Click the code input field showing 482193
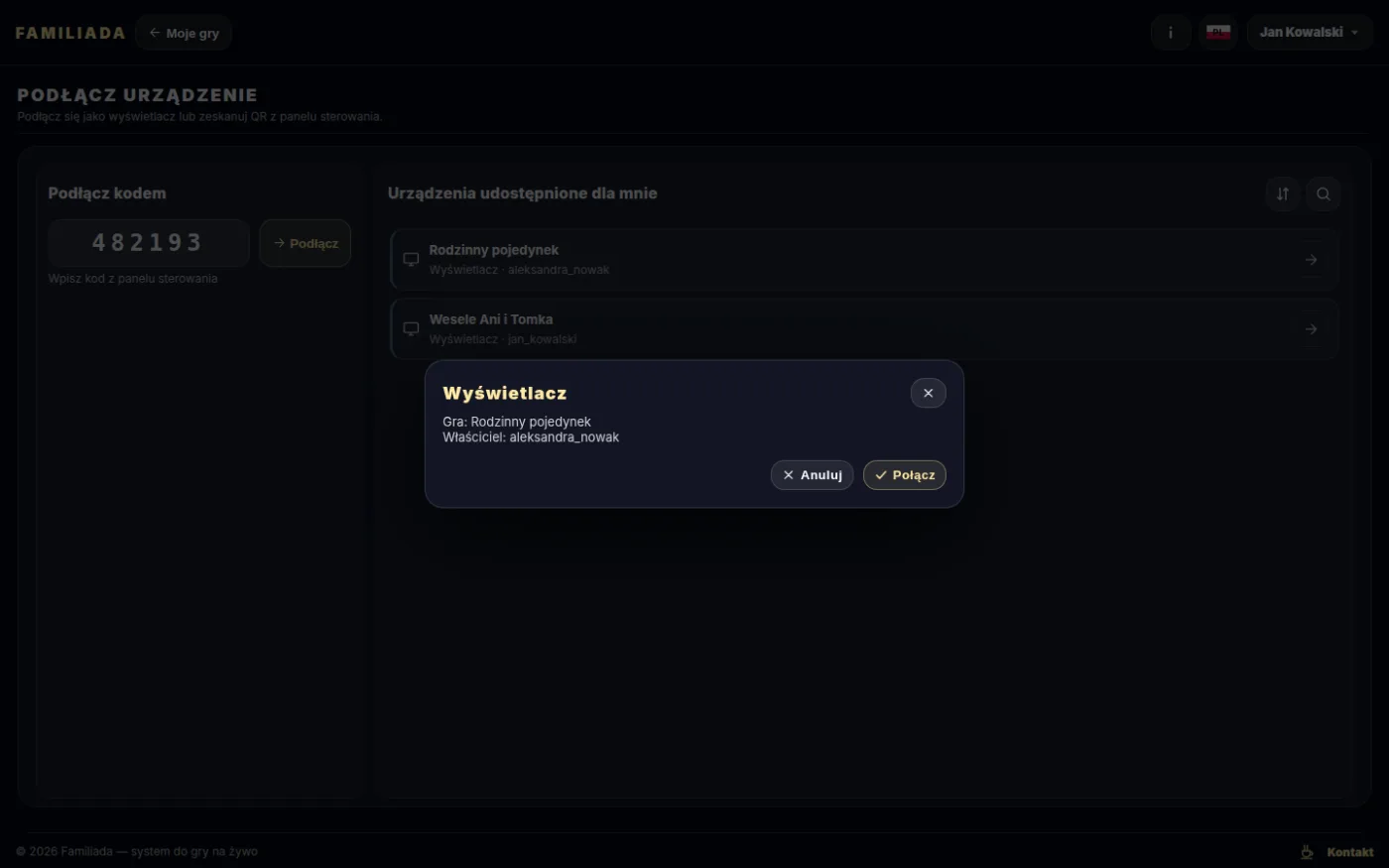1389x868 pixels. pos(149,243)
